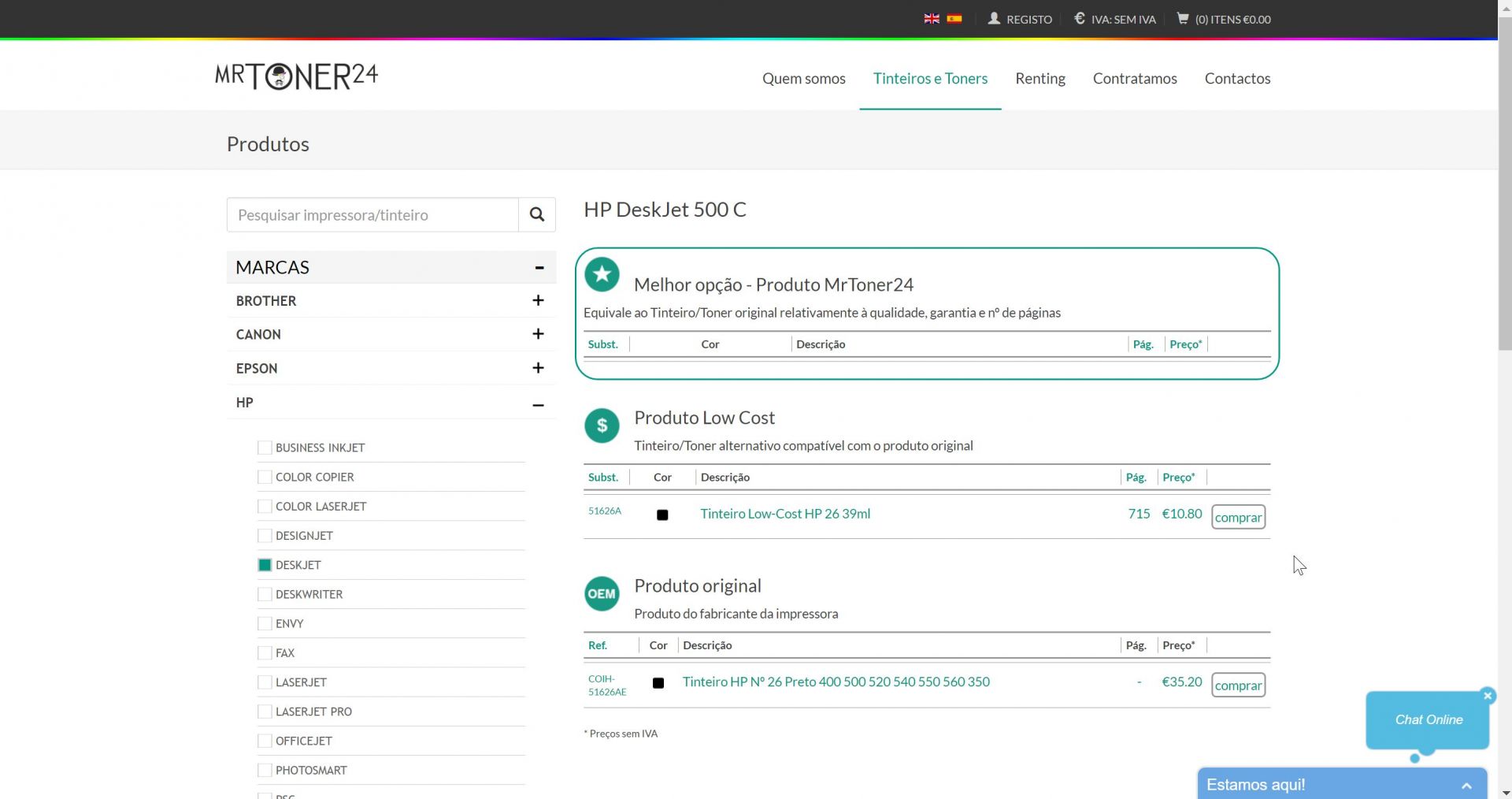Click the dollar sign Low Cost icon
This screenshot has height=799, width=1512.
point(602,426)
